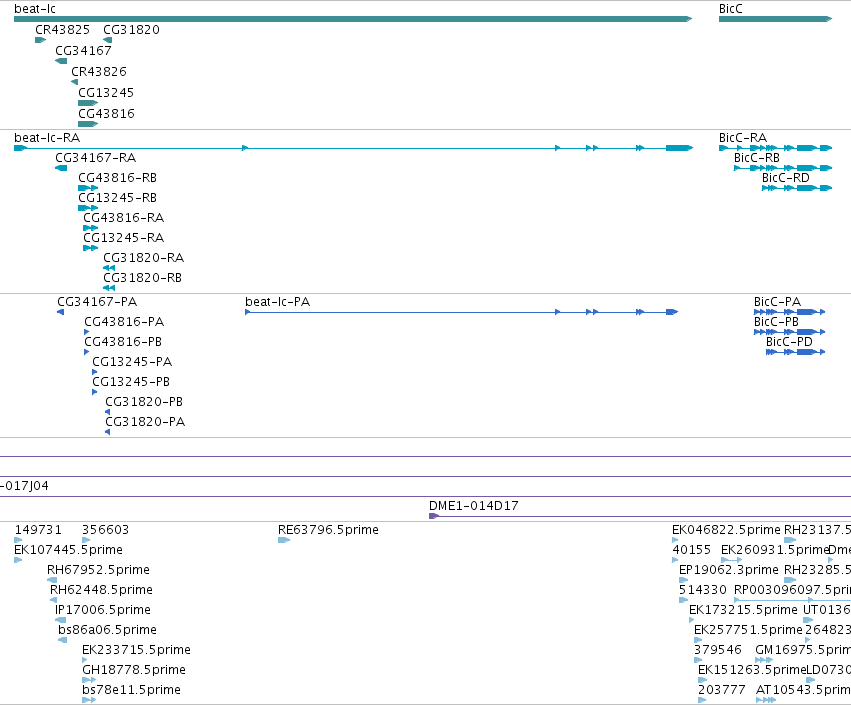Click the bs86a06.5prime EST label
The width and height of the screenshot is (851, 705).
tap(107, 630)
